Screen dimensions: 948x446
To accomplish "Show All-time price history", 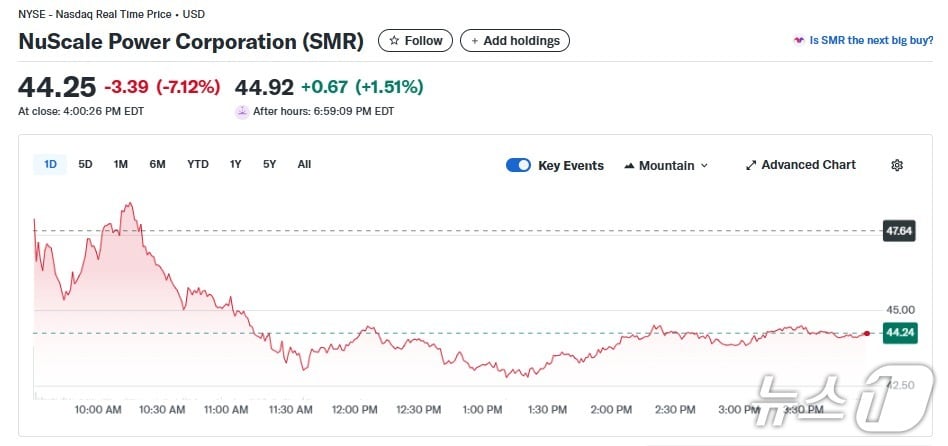I will pos(304,164).
